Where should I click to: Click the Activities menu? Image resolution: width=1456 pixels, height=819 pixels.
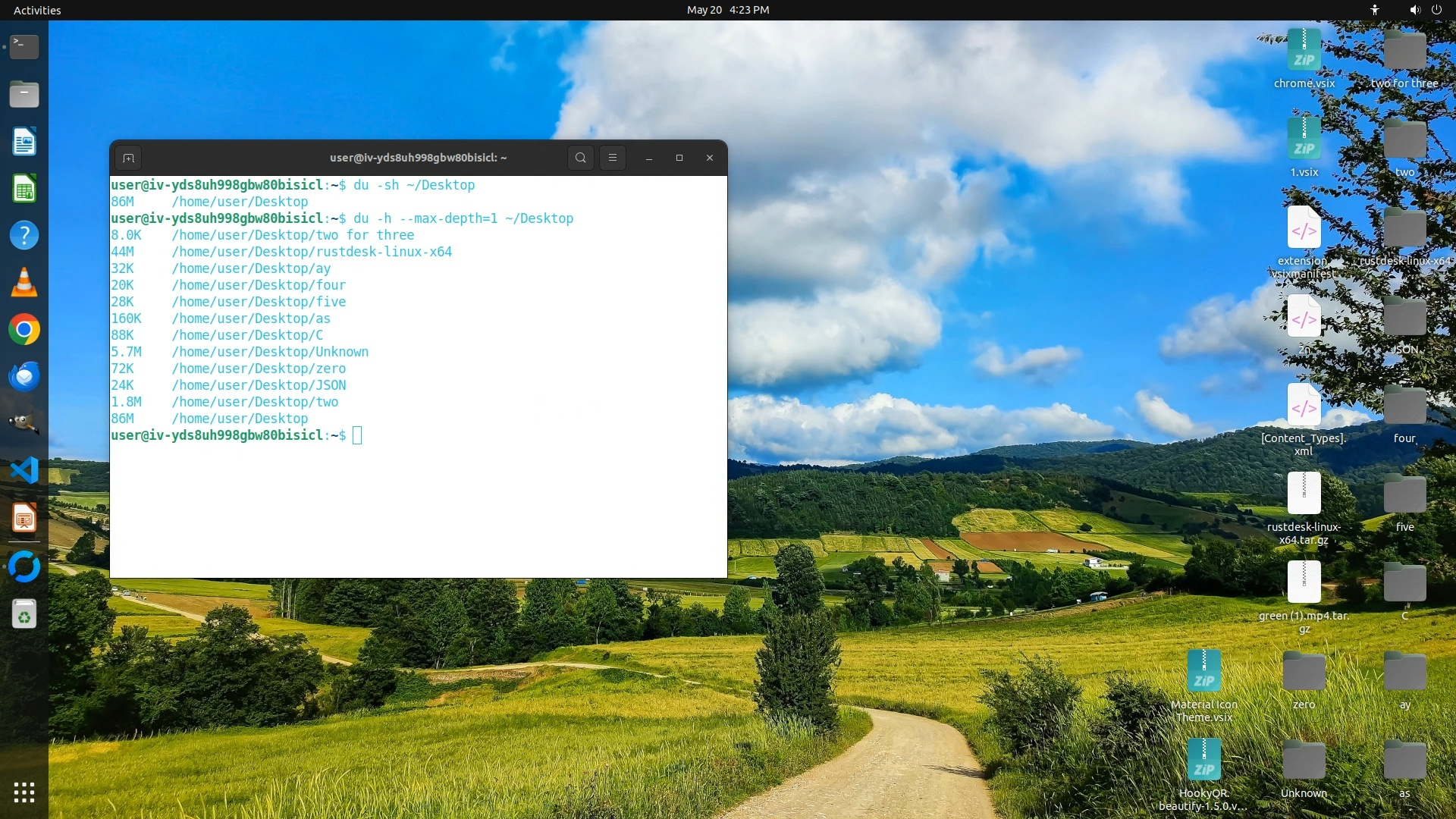(37, 10)
